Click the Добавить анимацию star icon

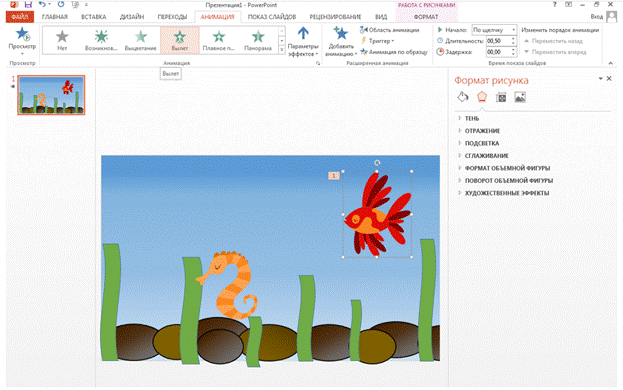coord(340,33)
